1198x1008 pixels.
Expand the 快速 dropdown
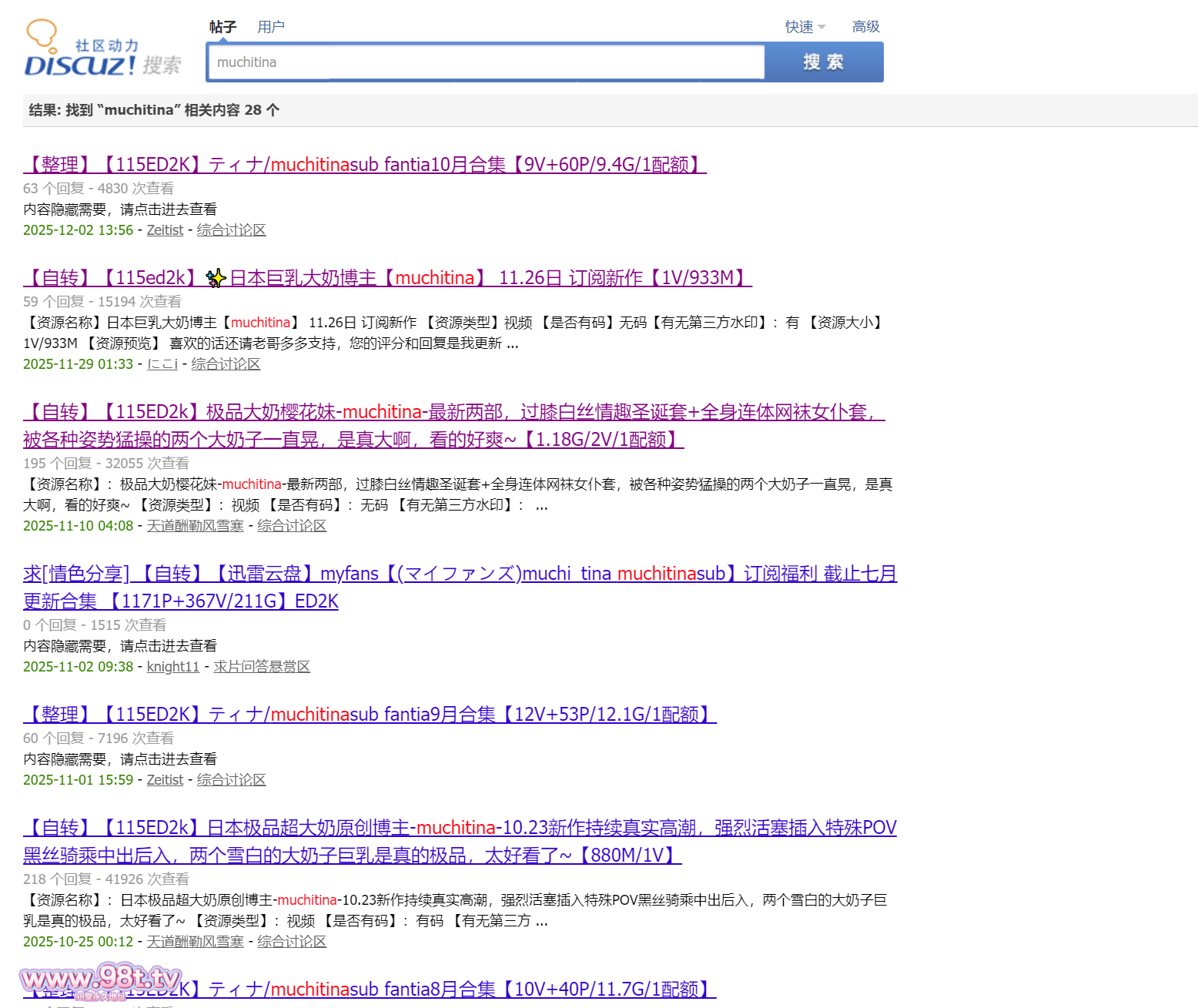[x=805, y=27]
